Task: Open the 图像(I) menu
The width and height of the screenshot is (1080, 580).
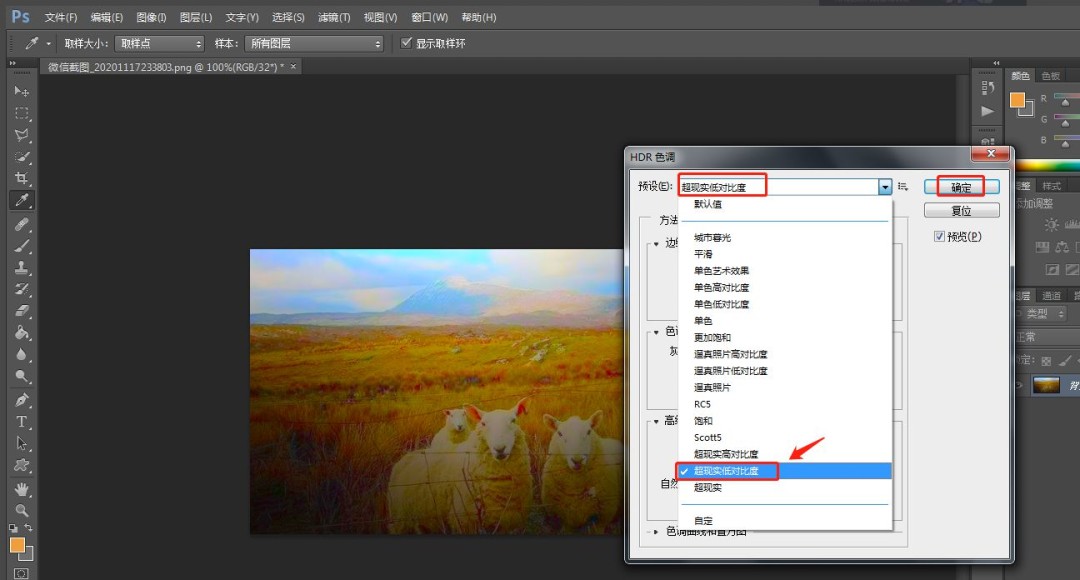Action: (152, 17)
